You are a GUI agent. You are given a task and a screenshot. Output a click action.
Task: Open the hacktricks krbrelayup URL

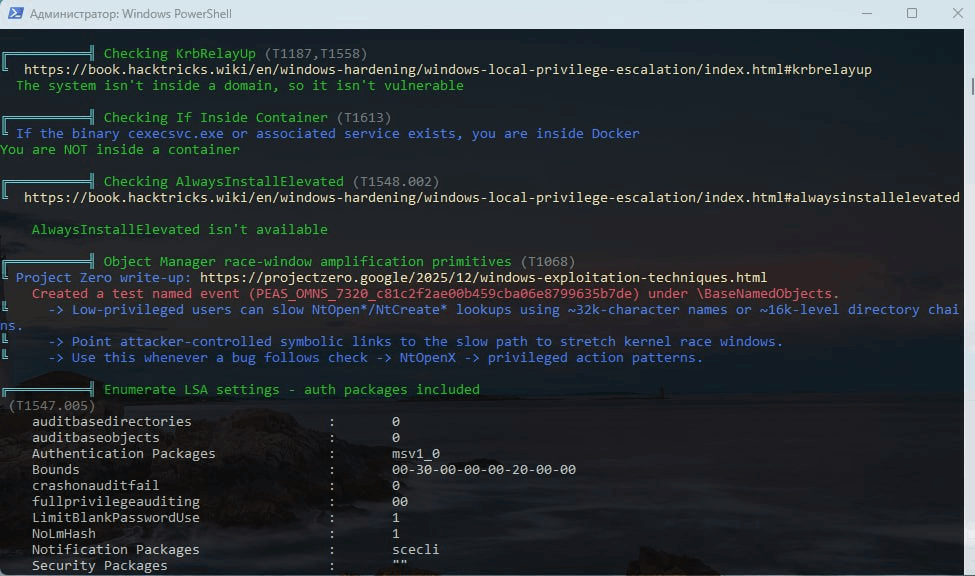click(448, 70)
